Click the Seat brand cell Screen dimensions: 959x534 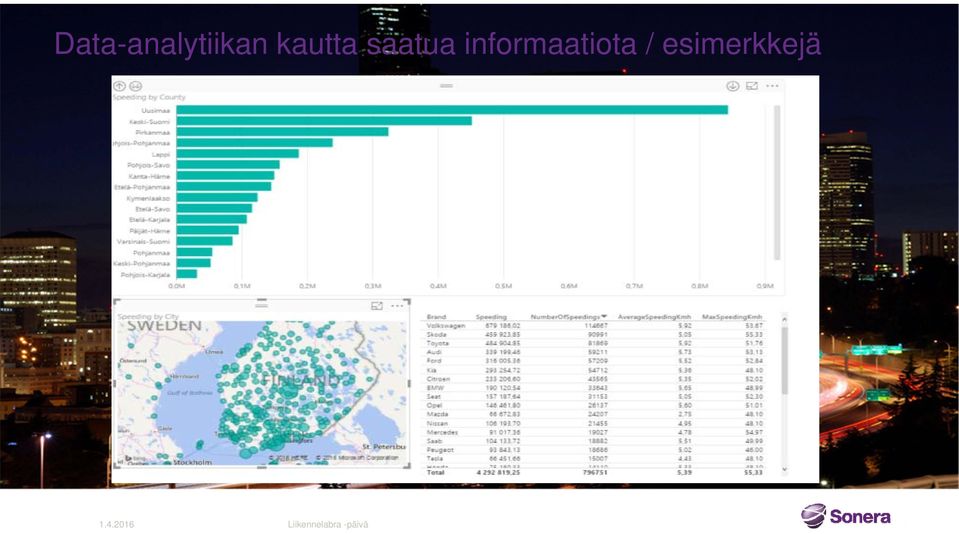(434, 396)
